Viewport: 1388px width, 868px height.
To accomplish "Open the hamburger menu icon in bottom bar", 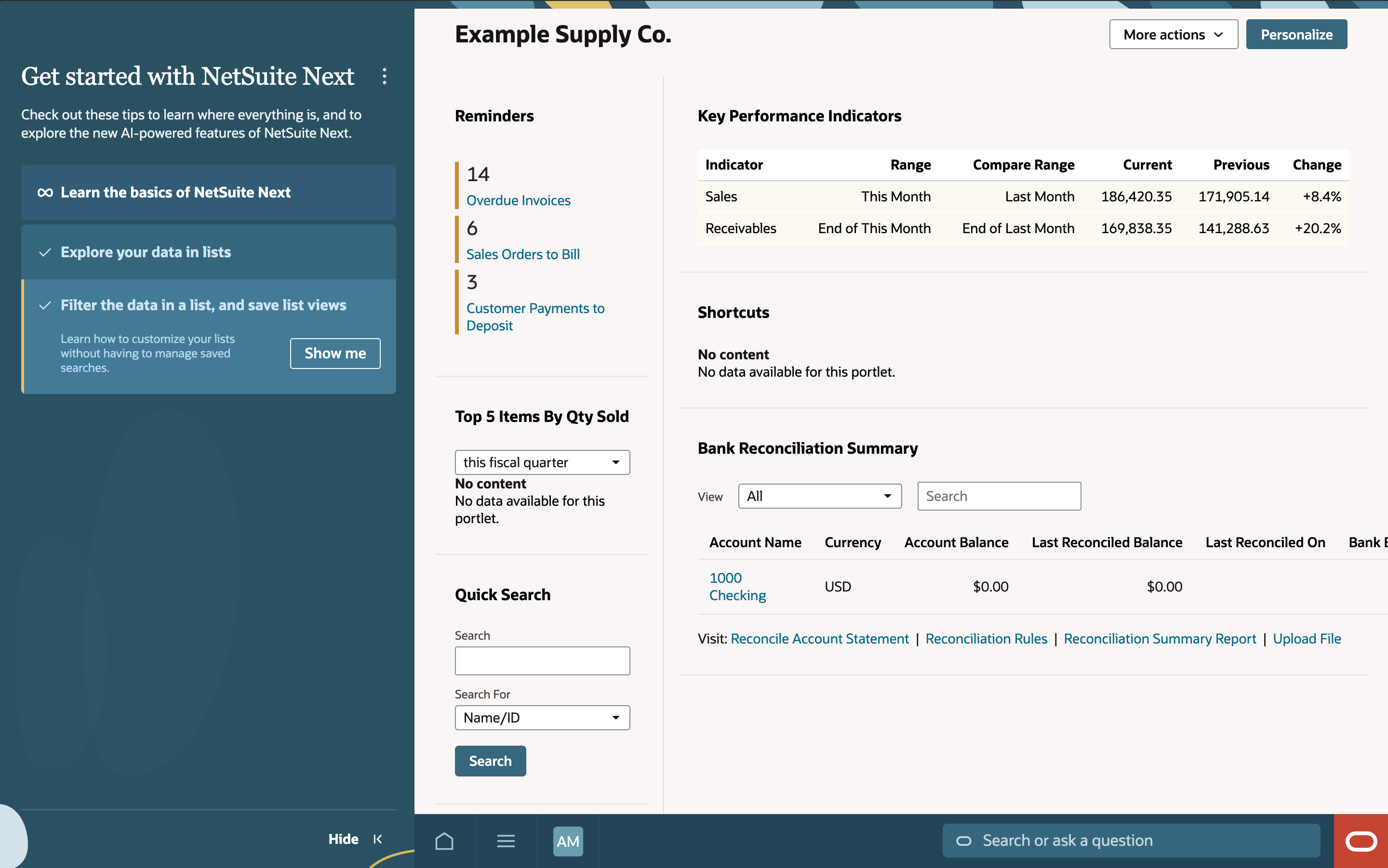I will click(x=506, y=841).
